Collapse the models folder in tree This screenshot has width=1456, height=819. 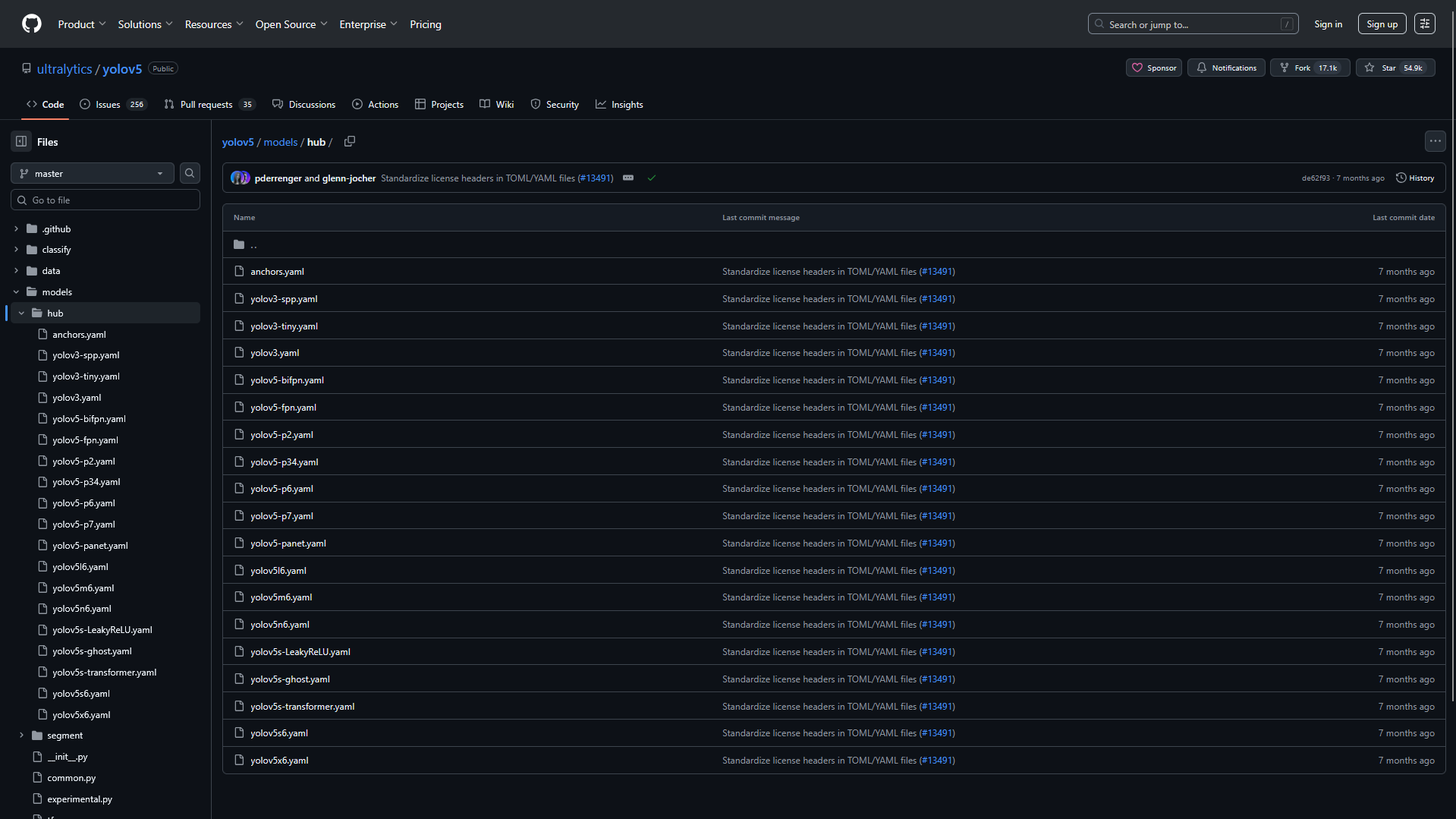(x=16, y=292)
